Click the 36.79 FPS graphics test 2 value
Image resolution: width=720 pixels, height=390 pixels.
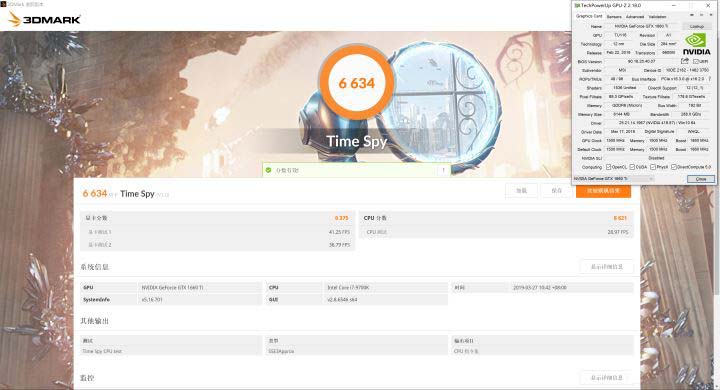point(339,245)
